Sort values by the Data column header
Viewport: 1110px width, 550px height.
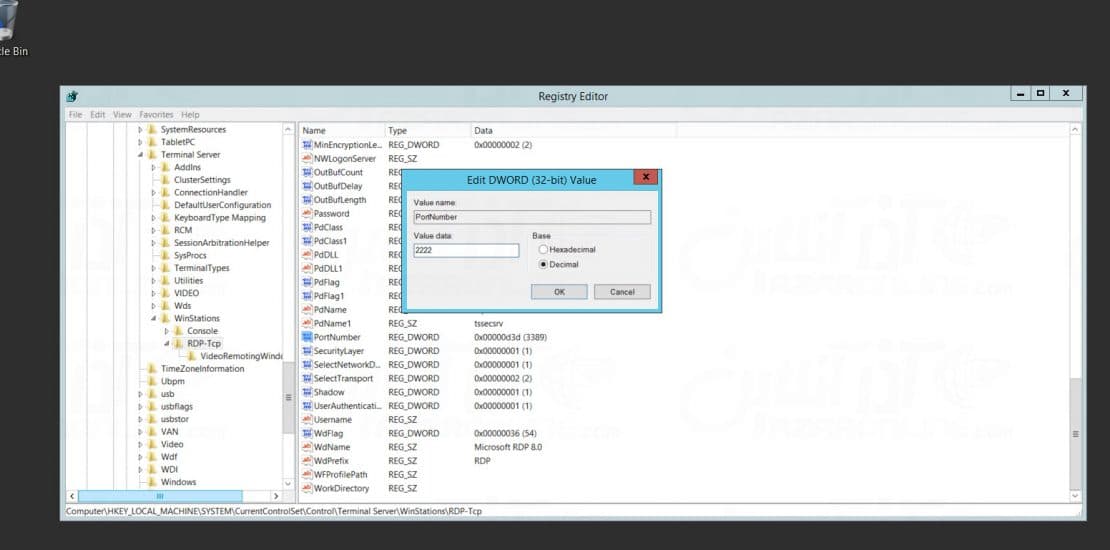tap(573, 131)
